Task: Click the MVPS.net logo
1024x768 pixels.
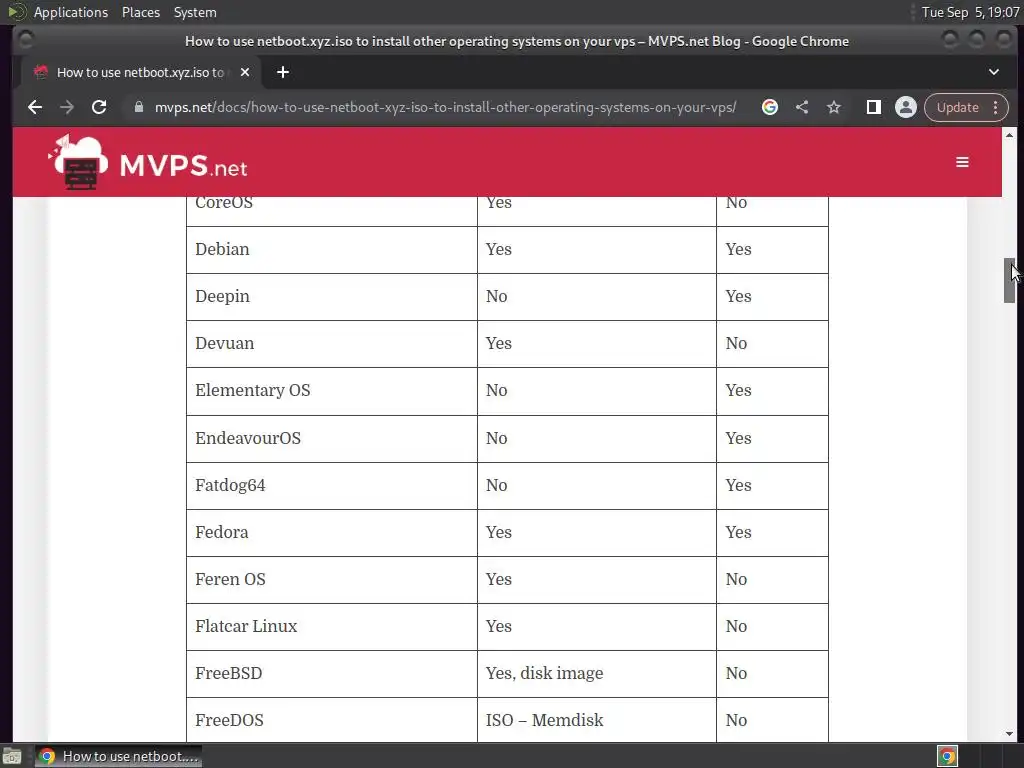Action: tap(148, 163)
